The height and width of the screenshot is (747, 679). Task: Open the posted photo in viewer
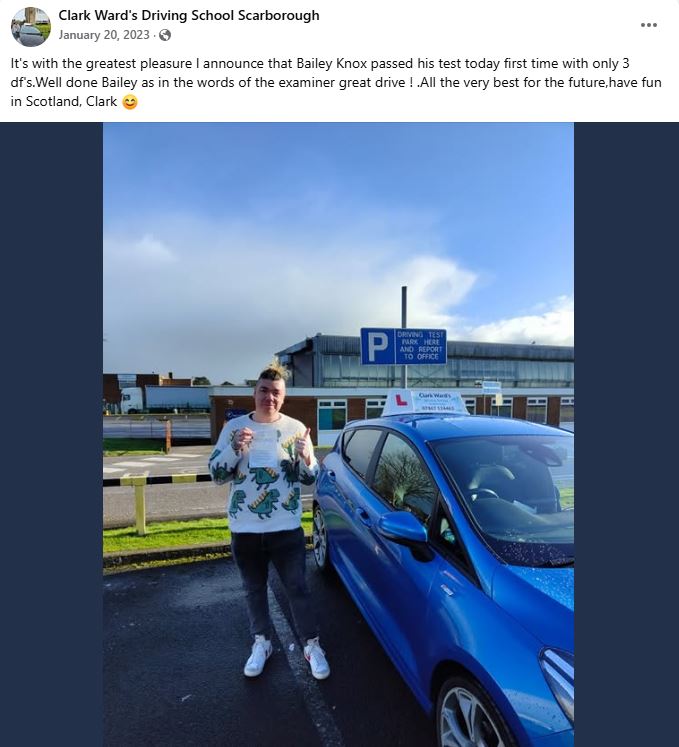pyautogui.click(x=338, y=434)
